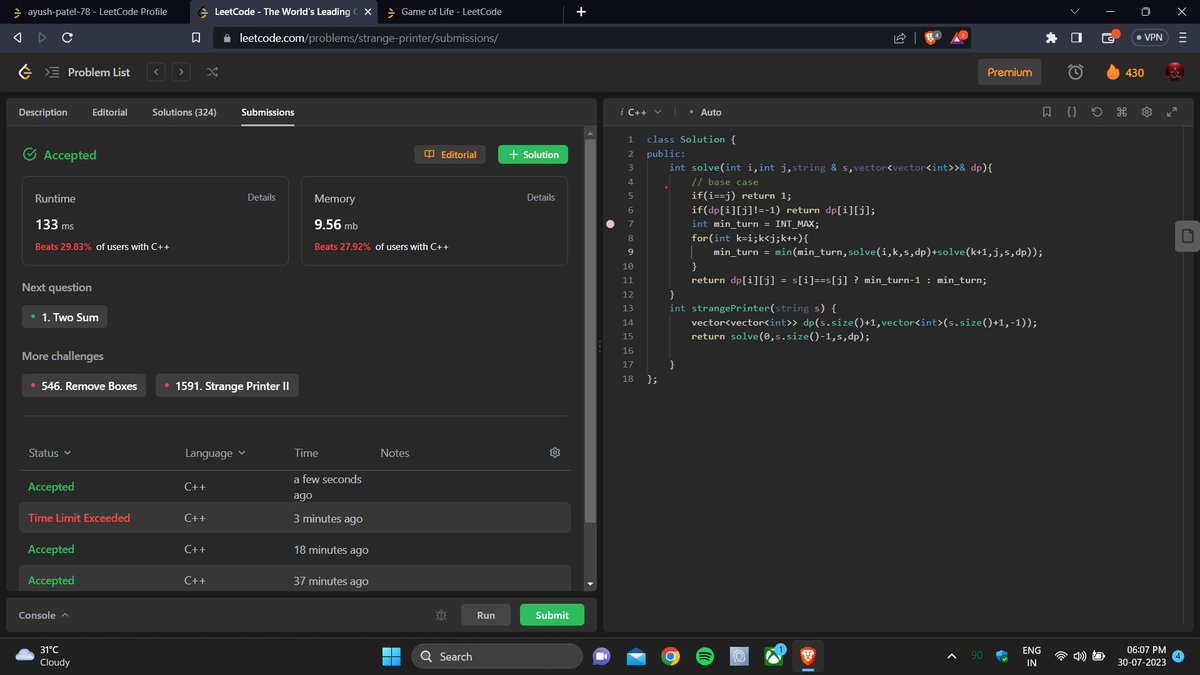Open the Problem List panel
Image resolution: width=1200 pixels, height=675 pixels.
(x=87, y=72)
